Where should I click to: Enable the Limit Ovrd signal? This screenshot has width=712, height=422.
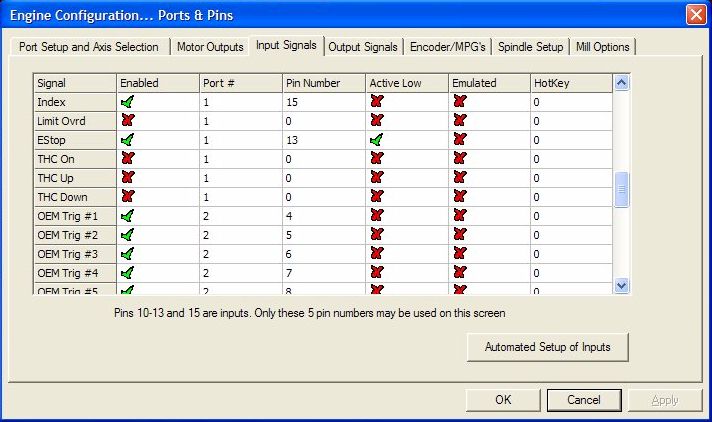click(x=128, y=120)
